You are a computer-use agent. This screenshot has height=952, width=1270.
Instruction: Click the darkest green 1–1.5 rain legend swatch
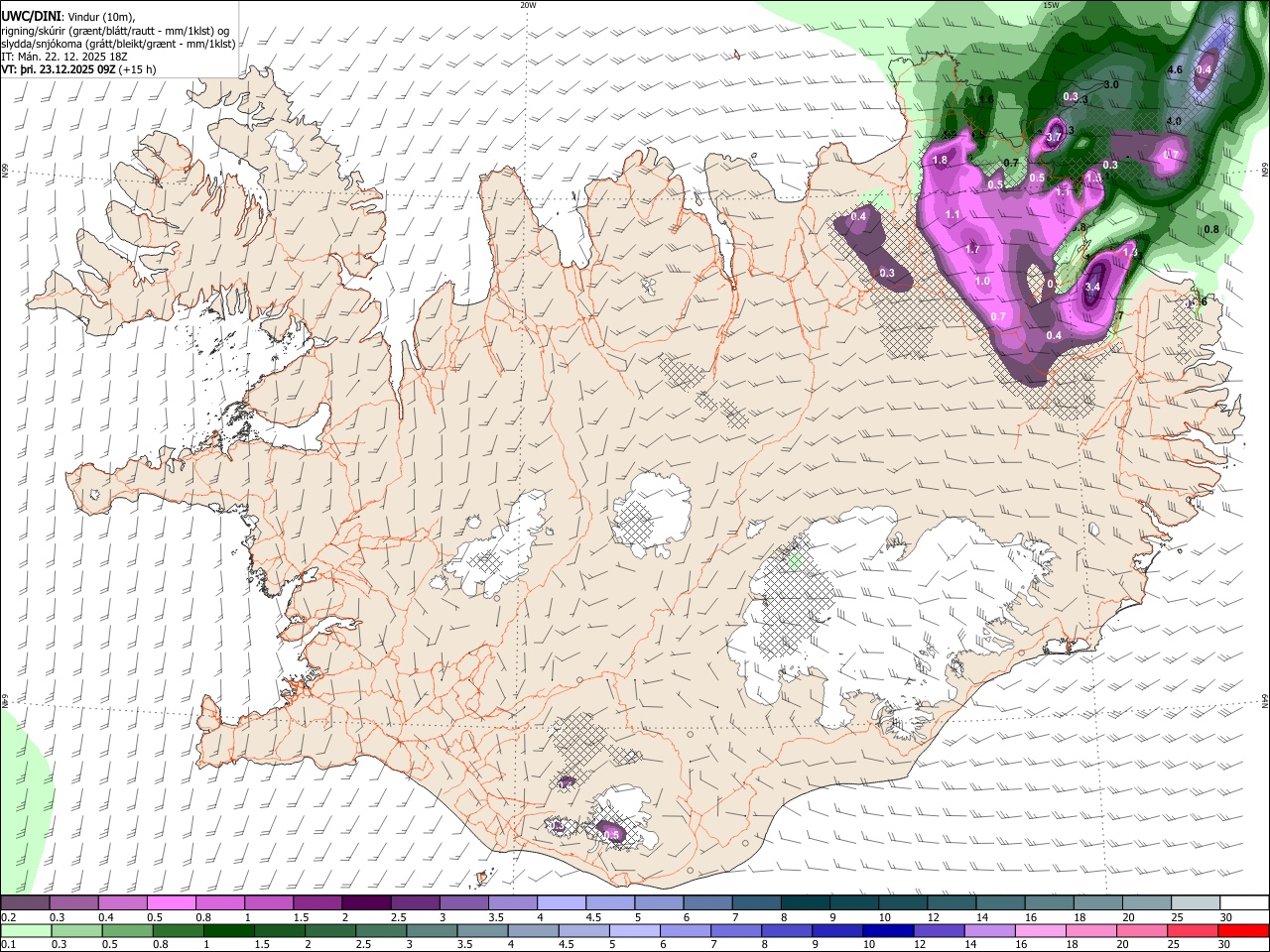point(228,931)
